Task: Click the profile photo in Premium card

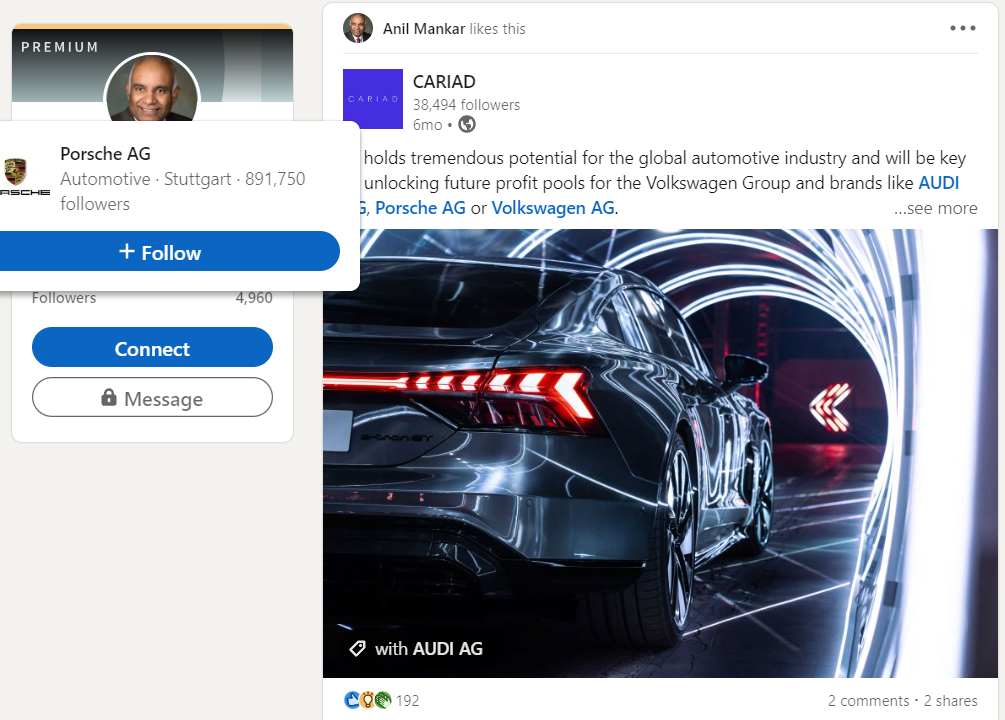Action: [152, 90]
